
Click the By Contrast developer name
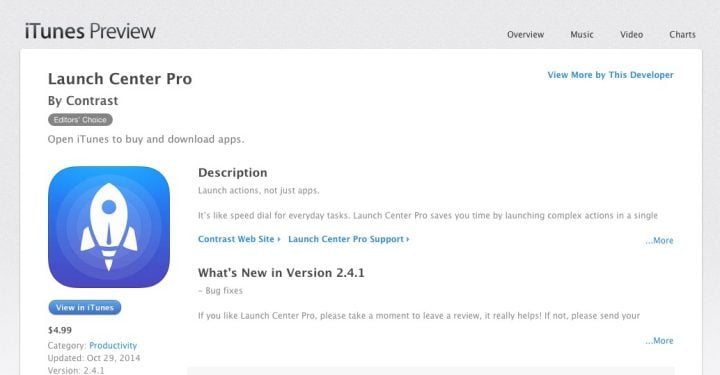[x=83, y=101]
